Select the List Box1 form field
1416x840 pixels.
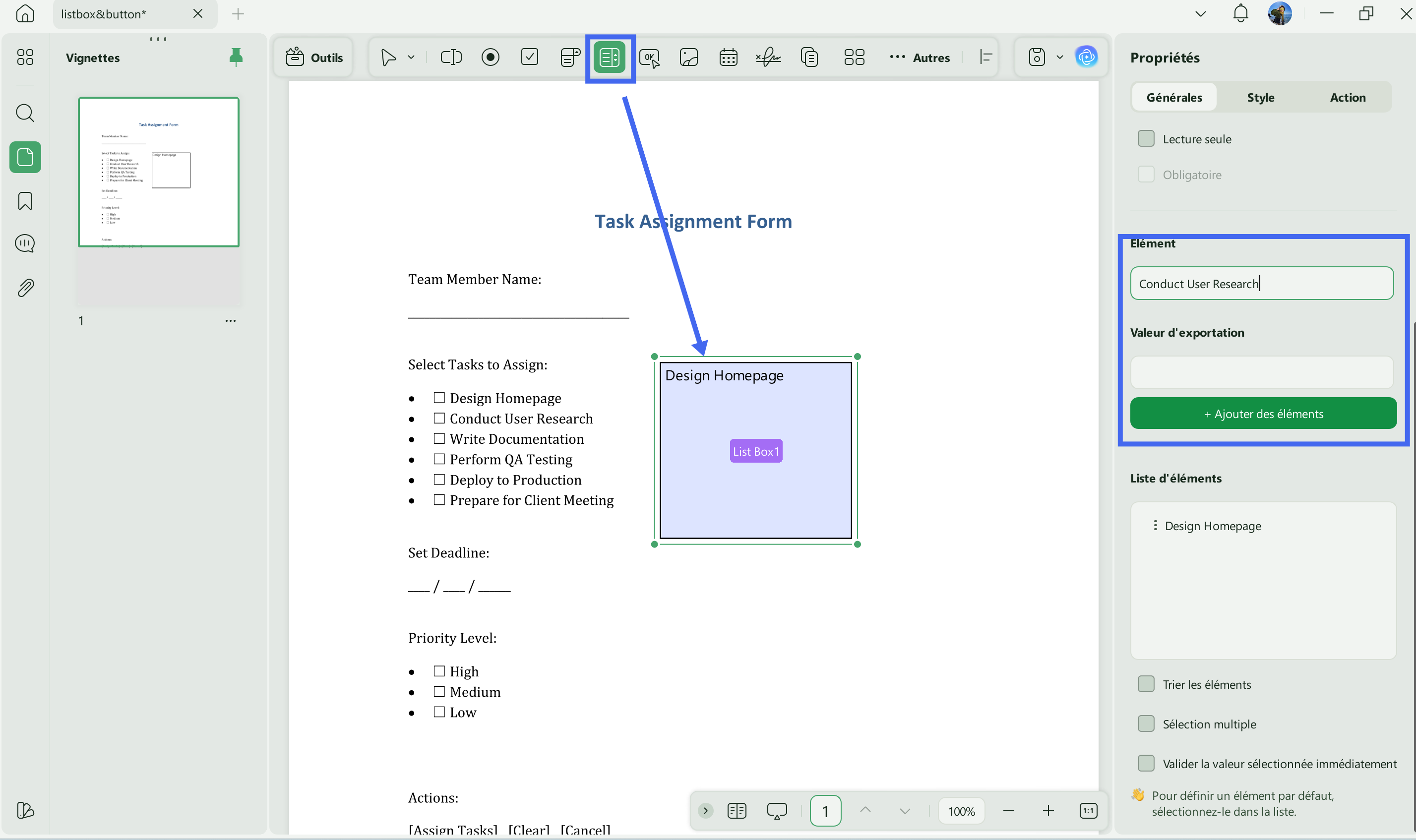(756, 451)
